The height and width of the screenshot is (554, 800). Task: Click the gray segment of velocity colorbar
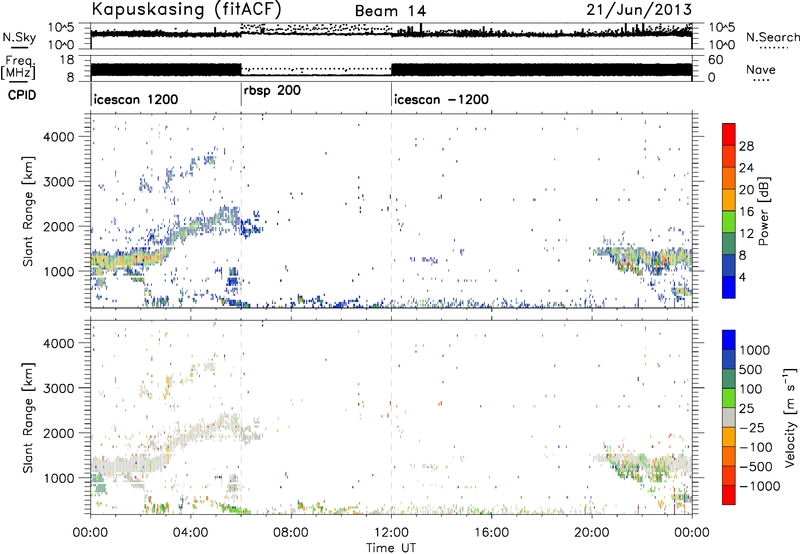729,417
